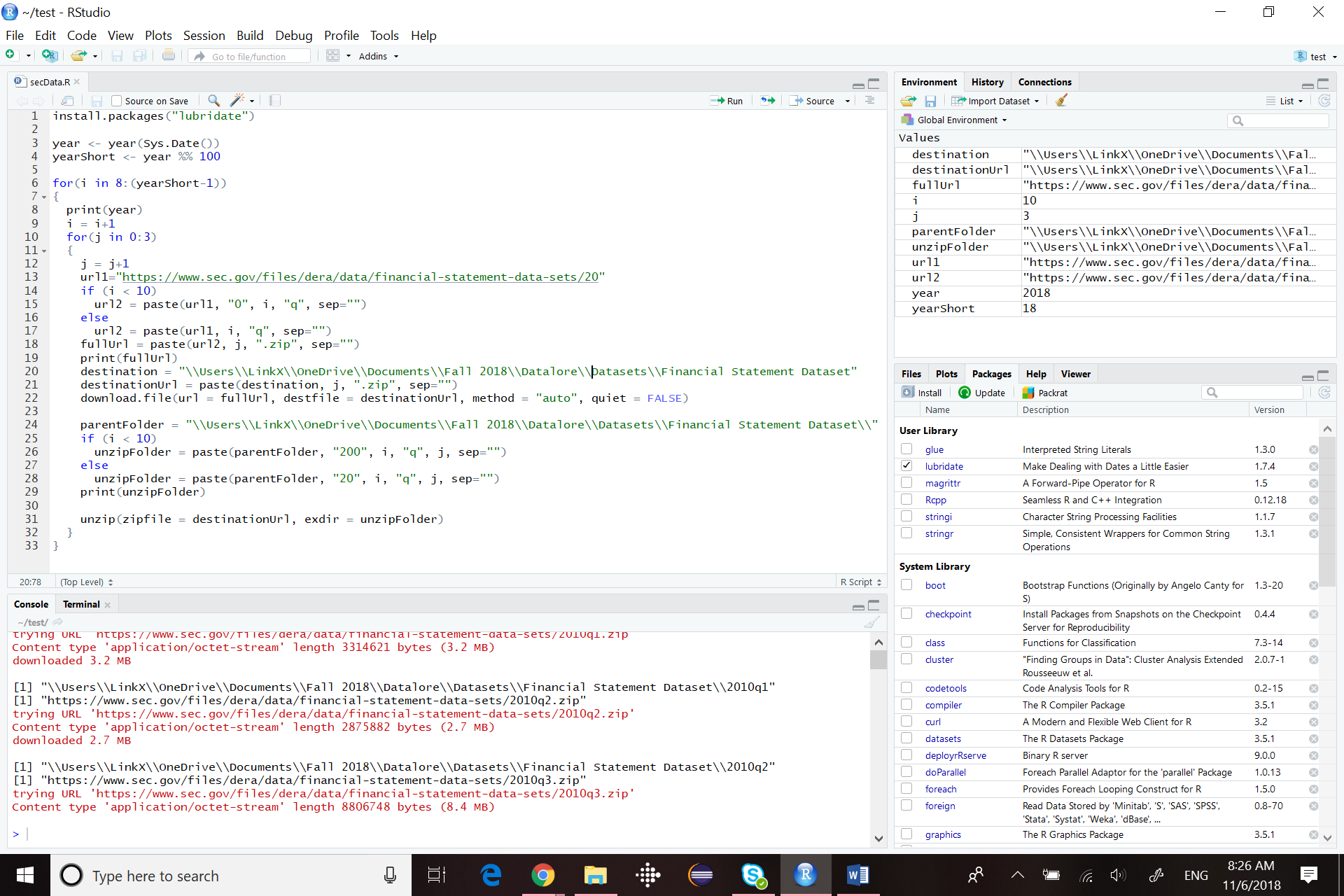
Task: Open Microsoft Word from the taskbar
Action: coord(857,875)
